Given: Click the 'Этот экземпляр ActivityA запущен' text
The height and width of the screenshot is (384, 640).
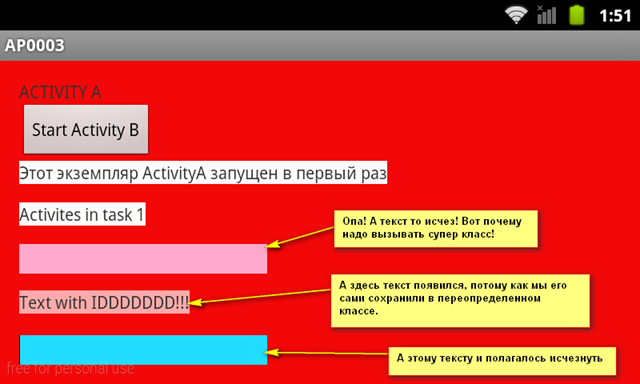Looking at the screenshot, I should coord(203,173).
